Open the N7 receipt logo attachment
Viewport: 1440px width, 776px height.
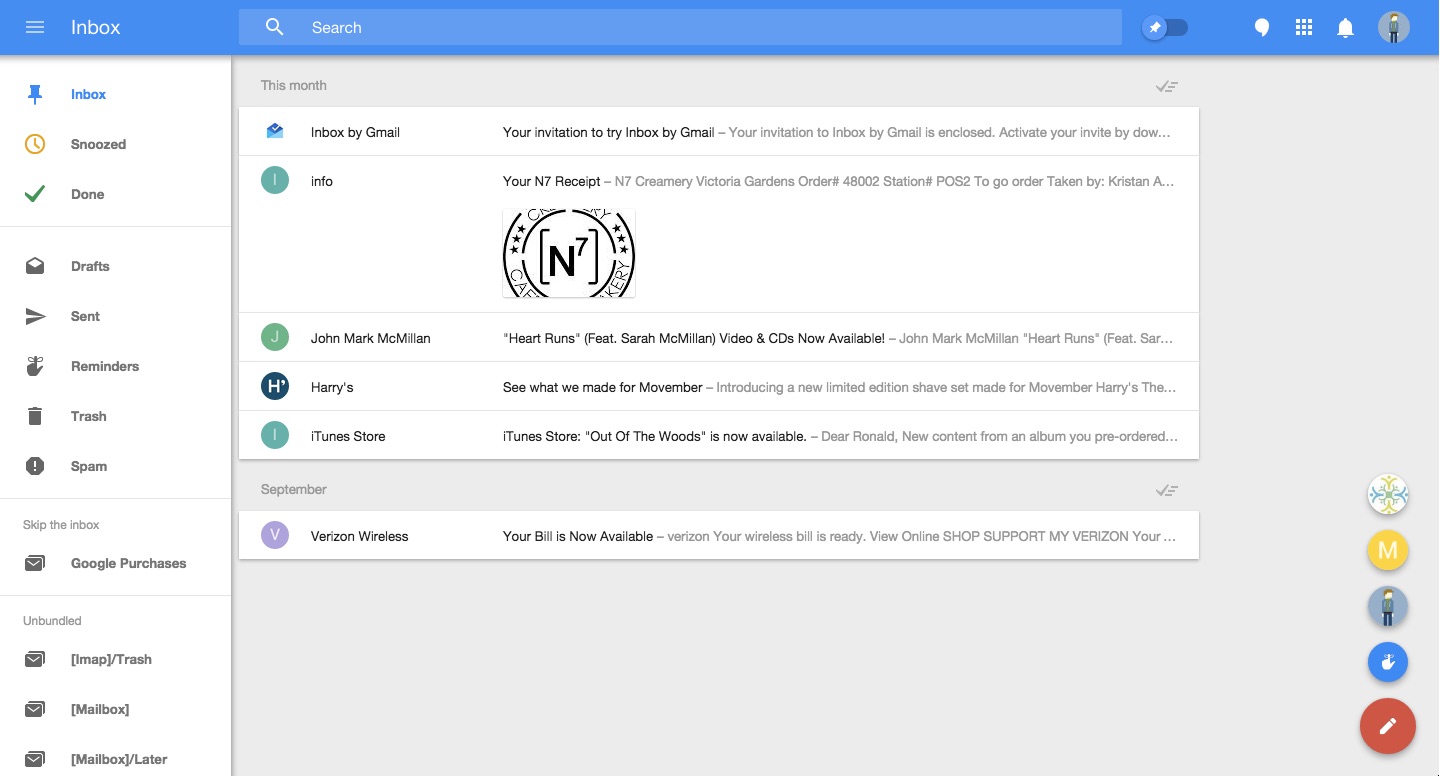[x=568, y=253]
